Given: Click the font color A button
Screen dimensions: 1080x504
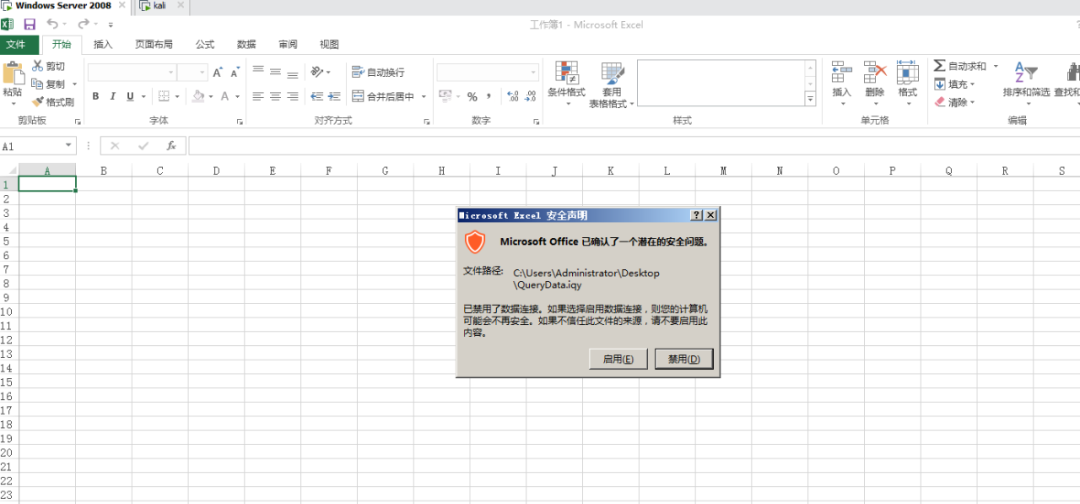Looking at the screenshot, I should pyautogui.click(x=225, y=96).
